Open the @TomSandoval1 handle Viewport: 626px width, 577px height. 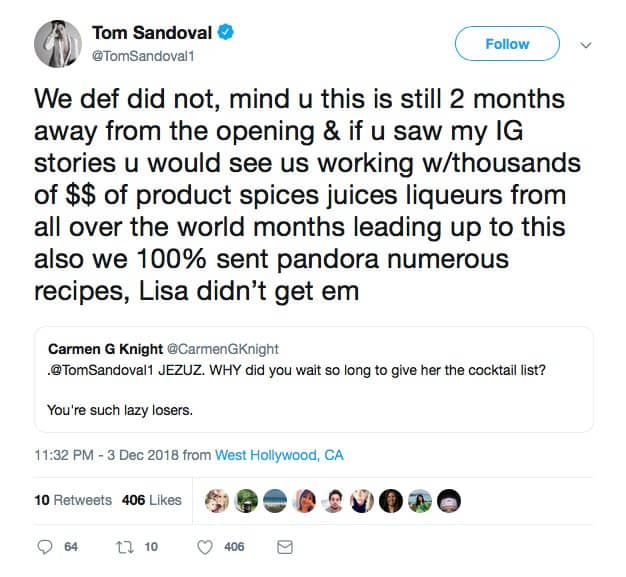[143, 56]
